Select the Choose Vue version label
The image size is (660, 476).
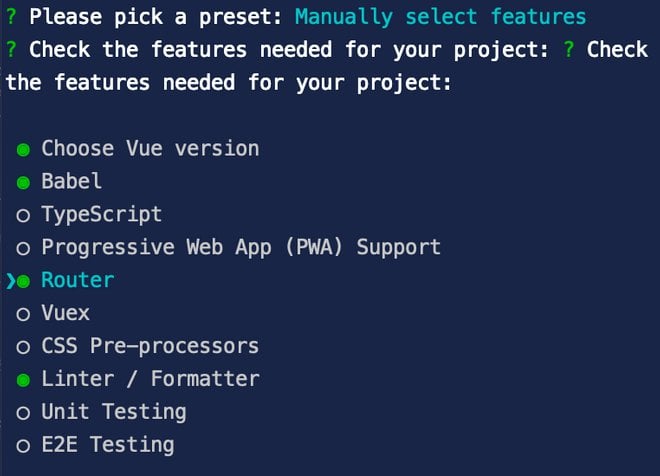(x=150, y=149)
